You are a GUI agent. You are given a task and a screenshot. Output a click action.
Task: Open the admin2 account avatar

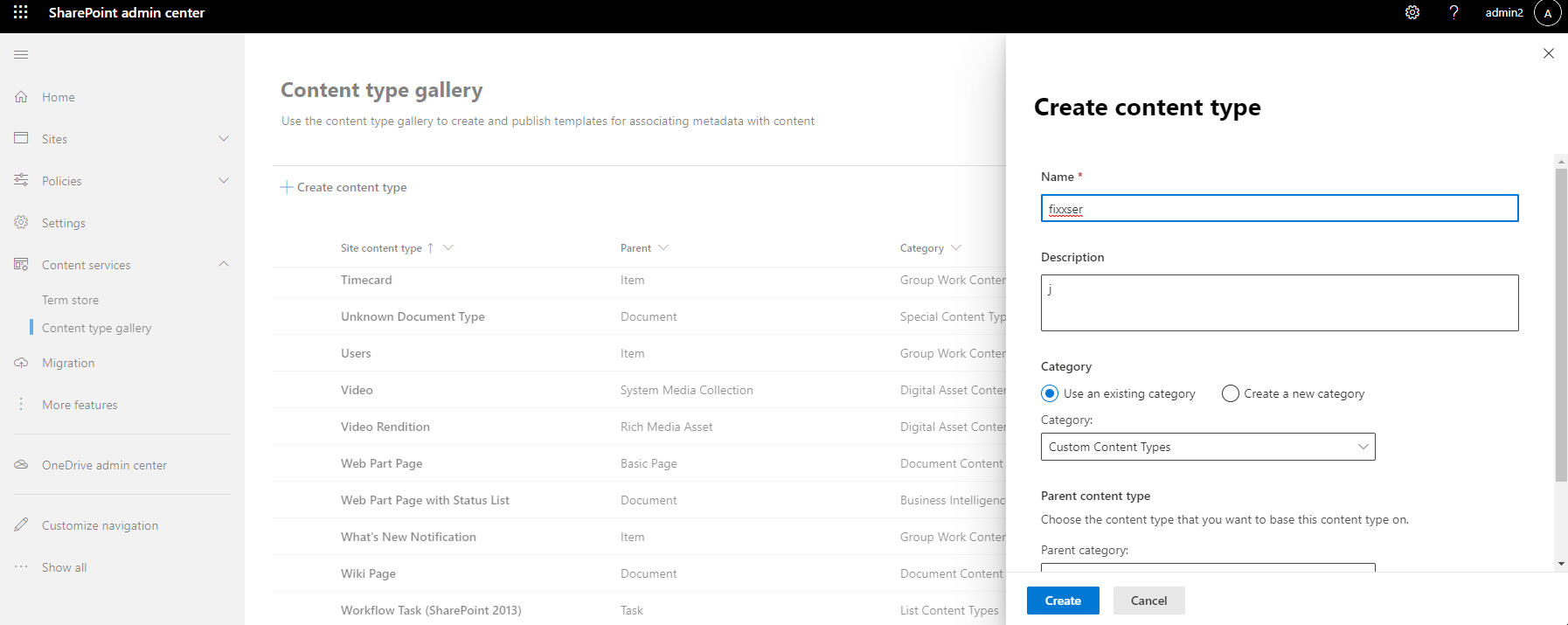click(1548, 13)
